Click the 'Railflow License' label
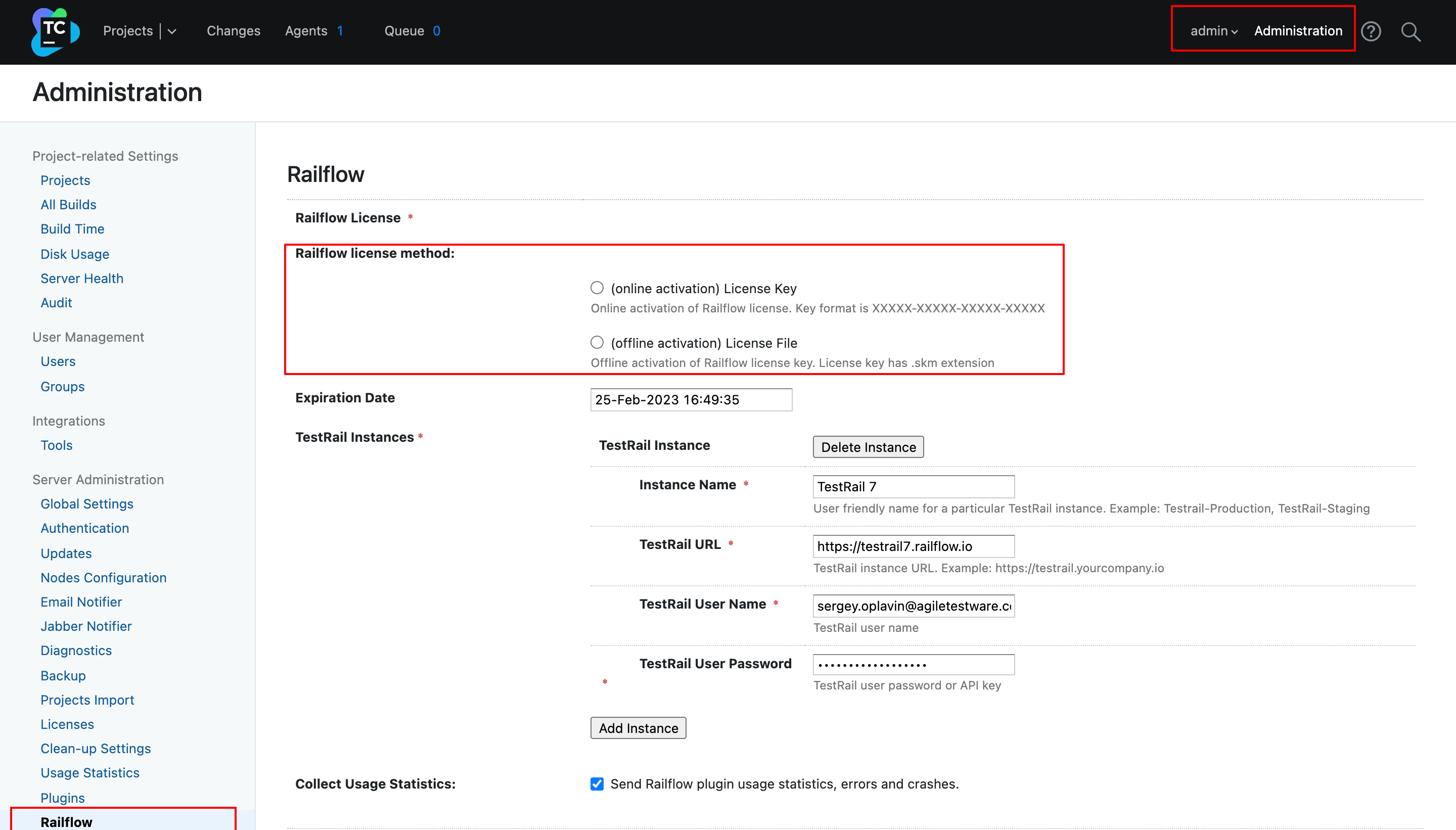This screenshot has width=1456, height=830. [x=348, y=218]
